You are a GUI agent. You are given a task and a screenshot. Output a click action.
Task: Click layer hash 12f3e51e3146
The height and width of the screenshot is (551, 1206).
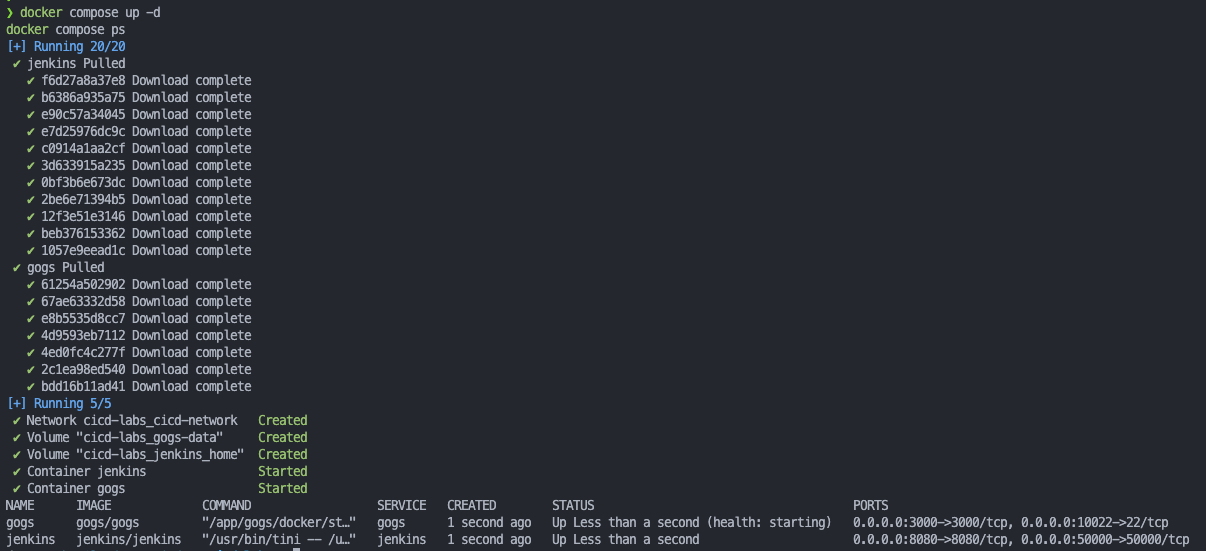coord(83,216)
